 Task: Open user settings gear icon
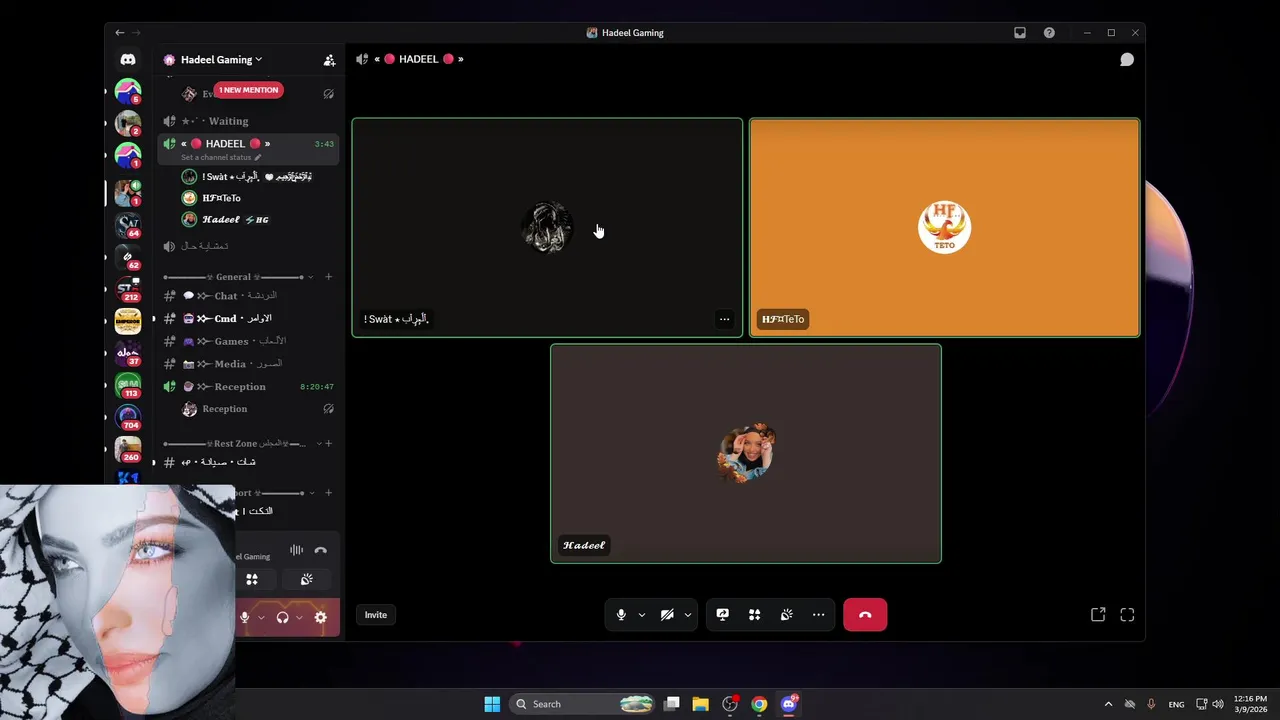tap(320, 618)
